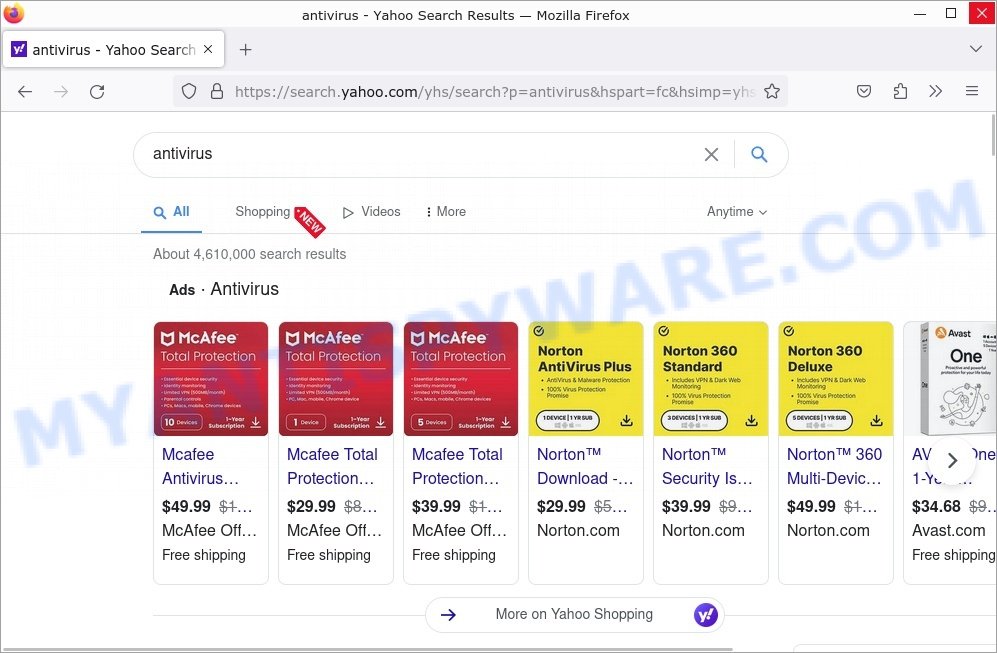Click the $49.99 McAfee price text
This screenshot has height=653, width=997.
point(186,506)
